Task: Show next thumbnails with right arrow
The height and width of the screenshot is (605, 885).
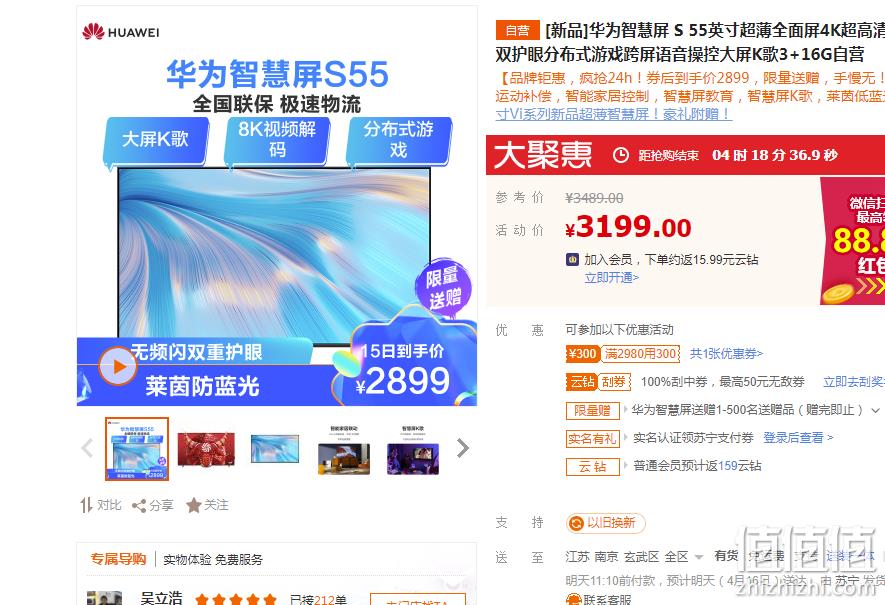Action: (x=463, y=448)
